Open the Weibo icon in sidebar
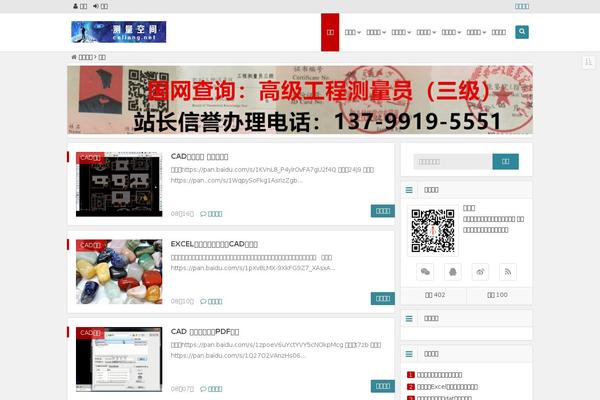 click(x=480, y=272)
